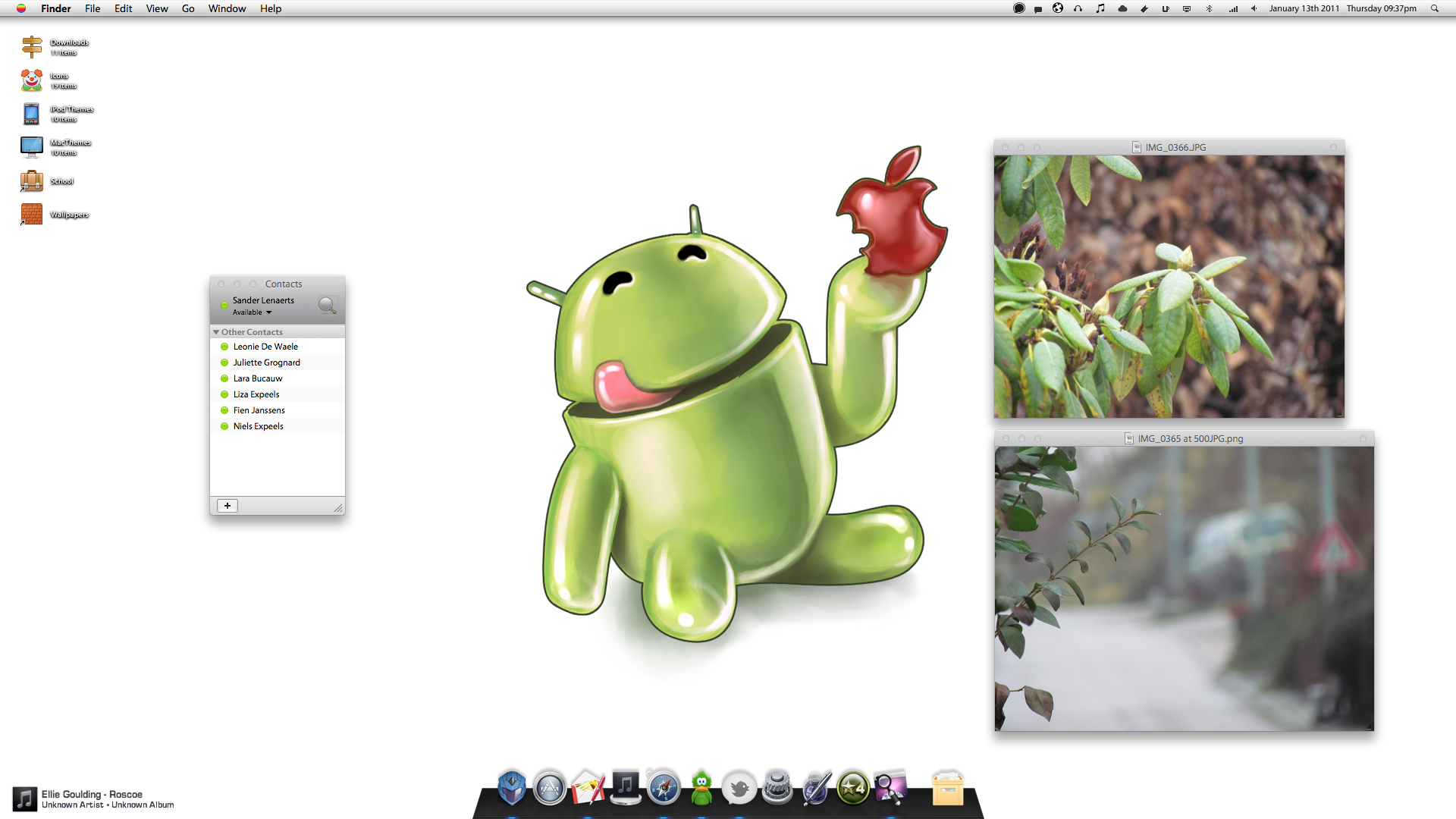Launch the ink pen app in dock

click(x=815, y=788)
